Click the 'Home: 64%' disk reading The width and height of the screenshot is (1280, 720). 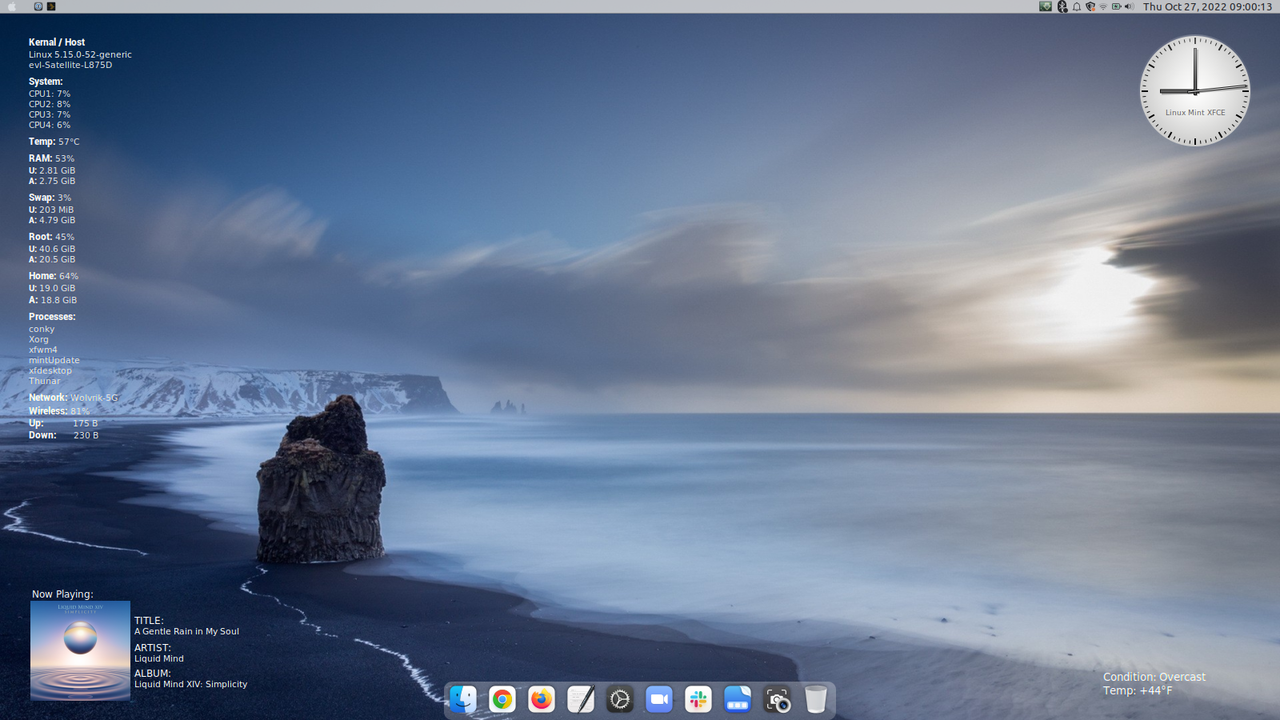point(54,276)
